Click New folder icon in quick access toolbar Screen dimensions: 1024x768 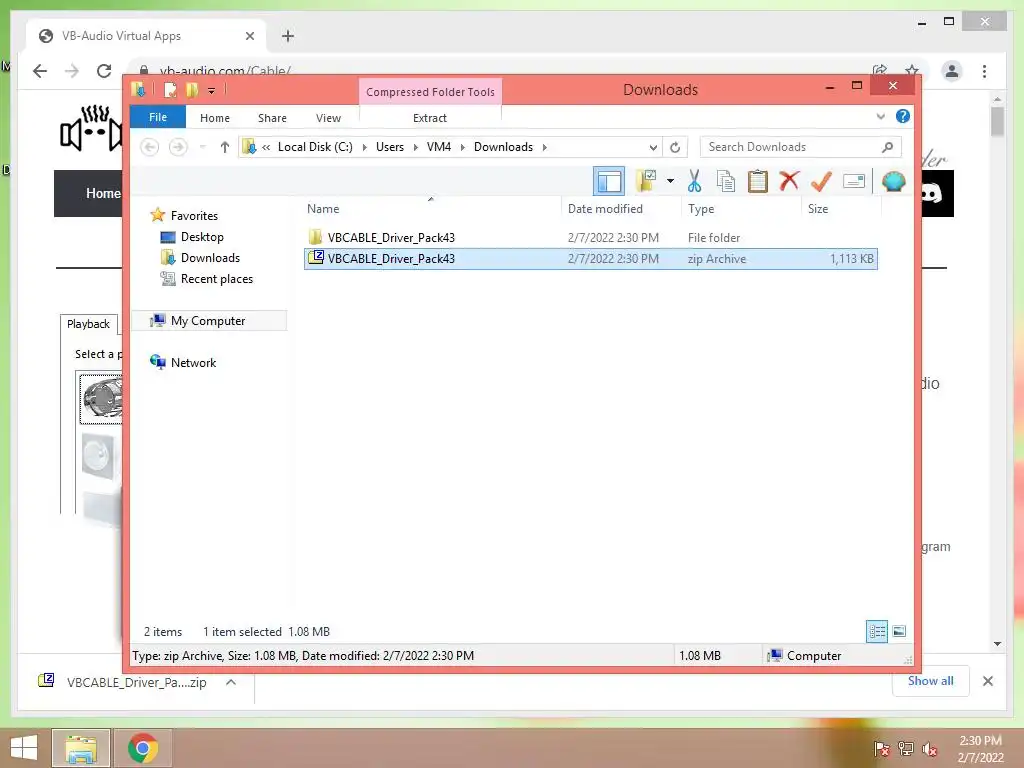tap(191, 90)
